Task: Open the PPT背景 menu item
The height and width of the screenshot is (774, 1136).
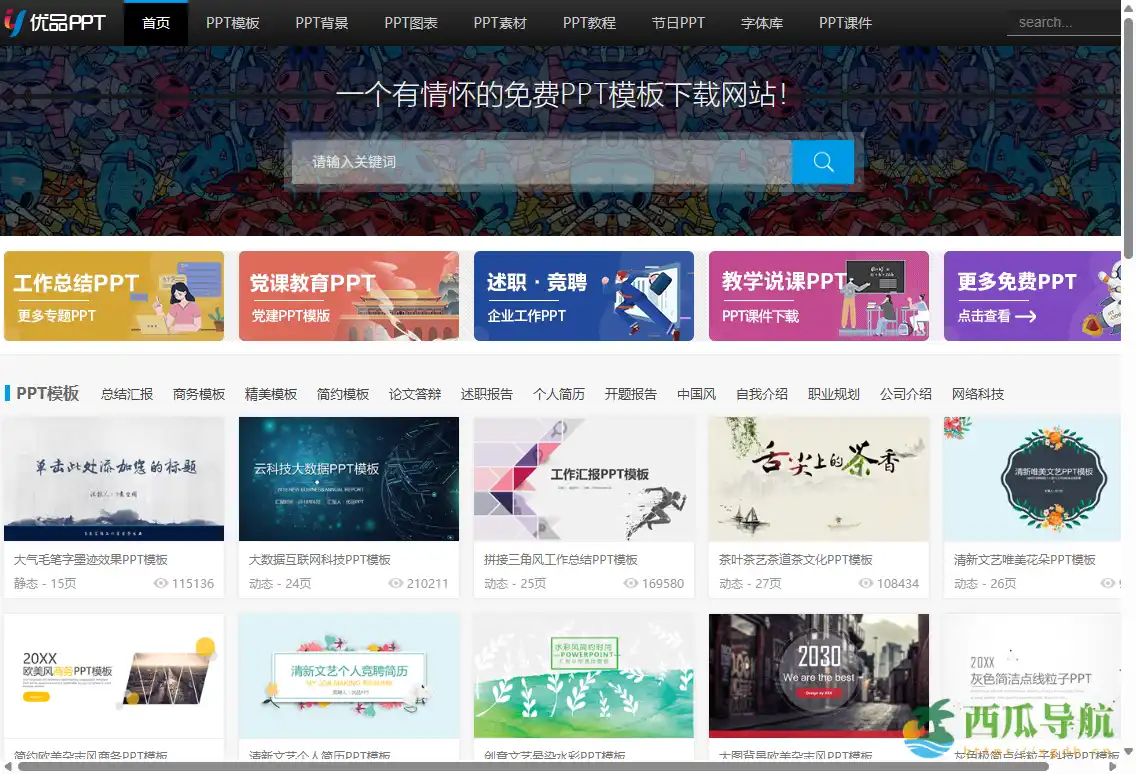Action: [x=322, y=22]
